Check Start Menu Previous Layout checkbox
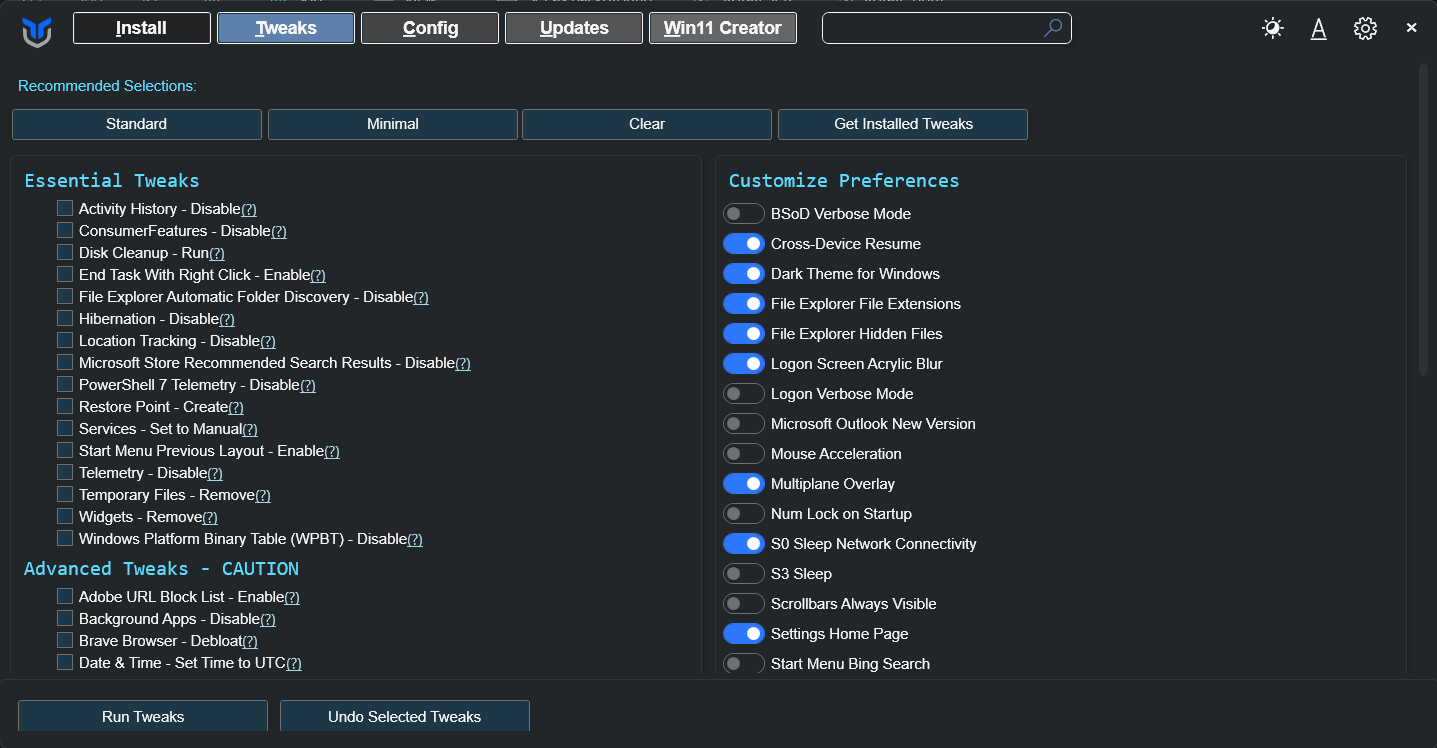 (x=65, y=450)
